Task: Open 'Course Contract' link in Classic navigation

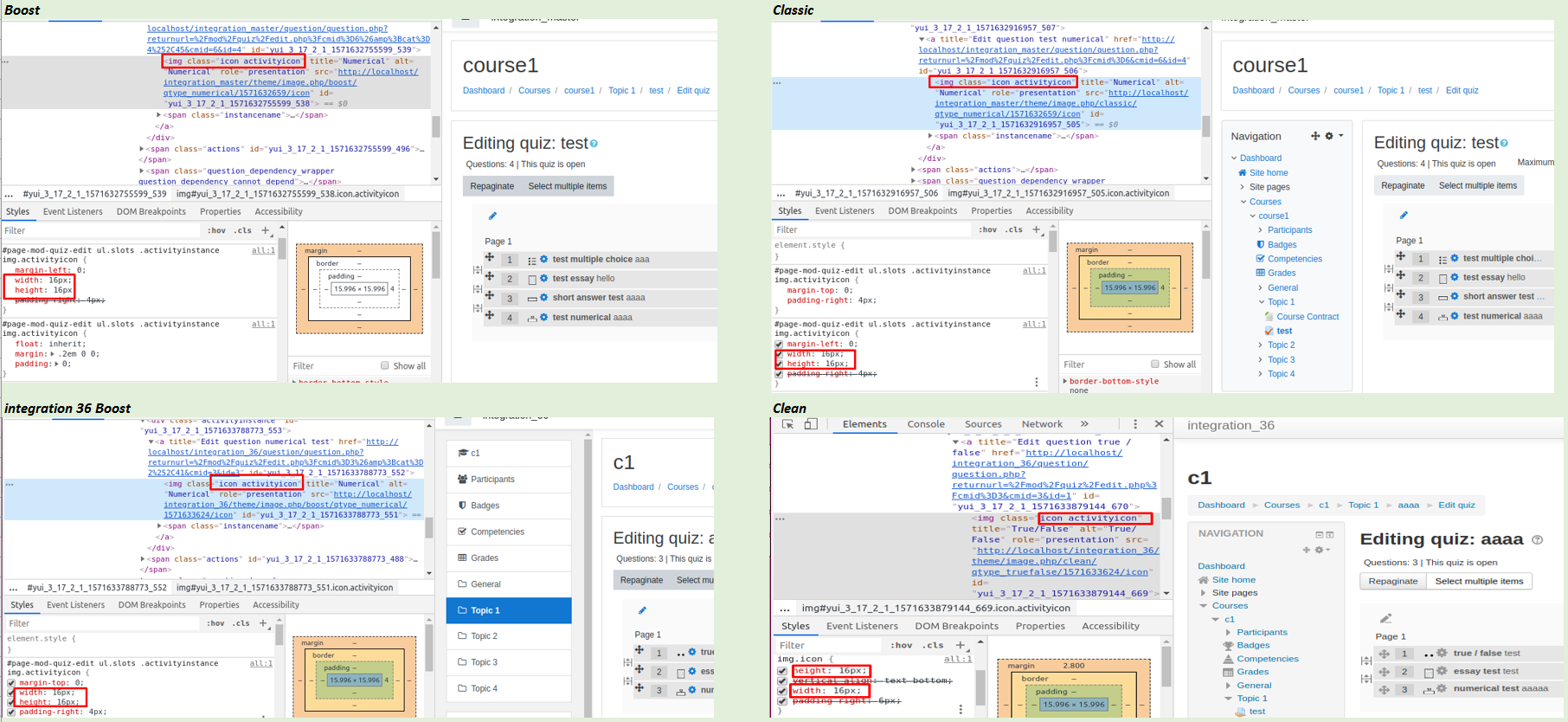Action: click(x=1308, y=317)
